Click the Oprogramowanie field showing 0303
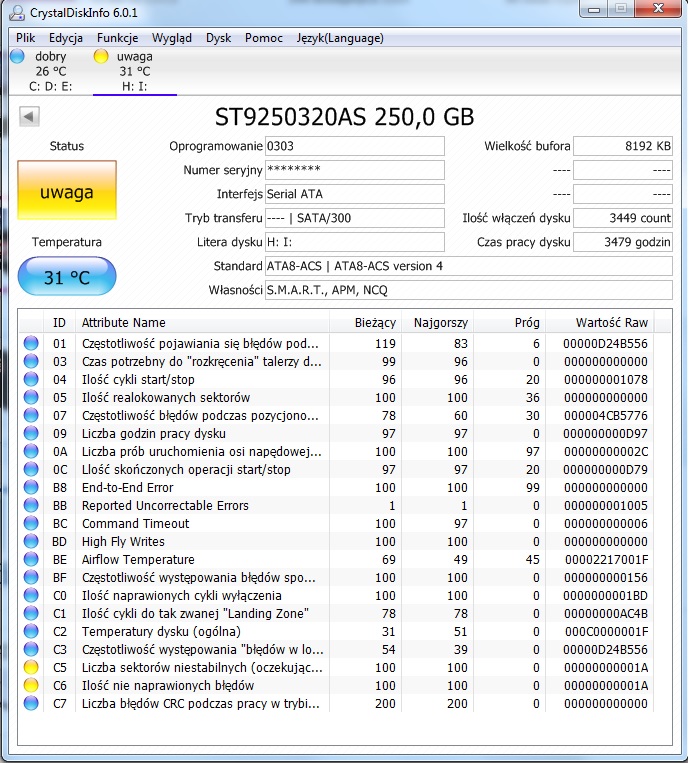The height and width of the screenshot is (763, 689). click(355, 146)
